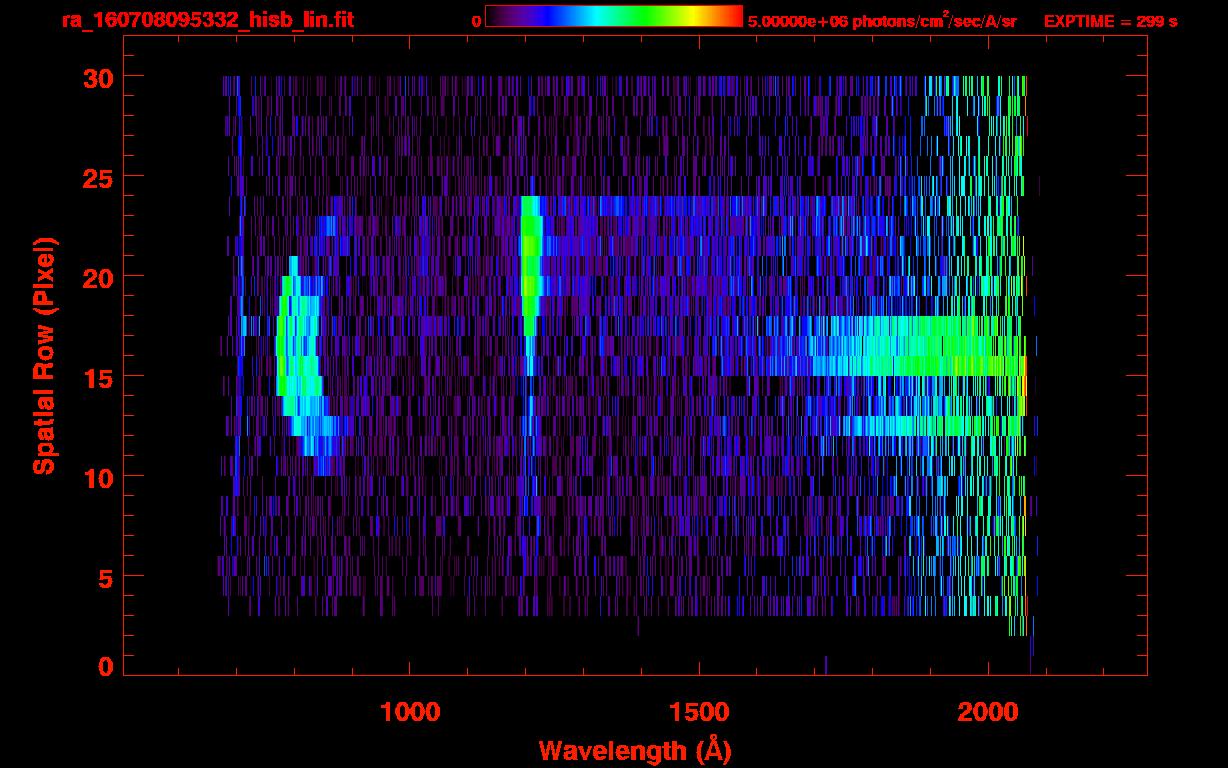
Task: Click the 1000 wavelength tick label
Action: tap(410, 712)
